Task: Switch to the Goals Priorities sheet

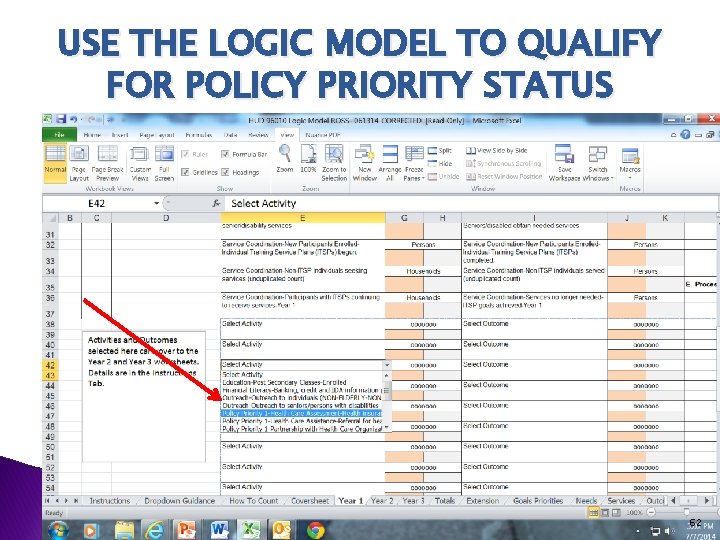Action: click(x=538, y=501)
